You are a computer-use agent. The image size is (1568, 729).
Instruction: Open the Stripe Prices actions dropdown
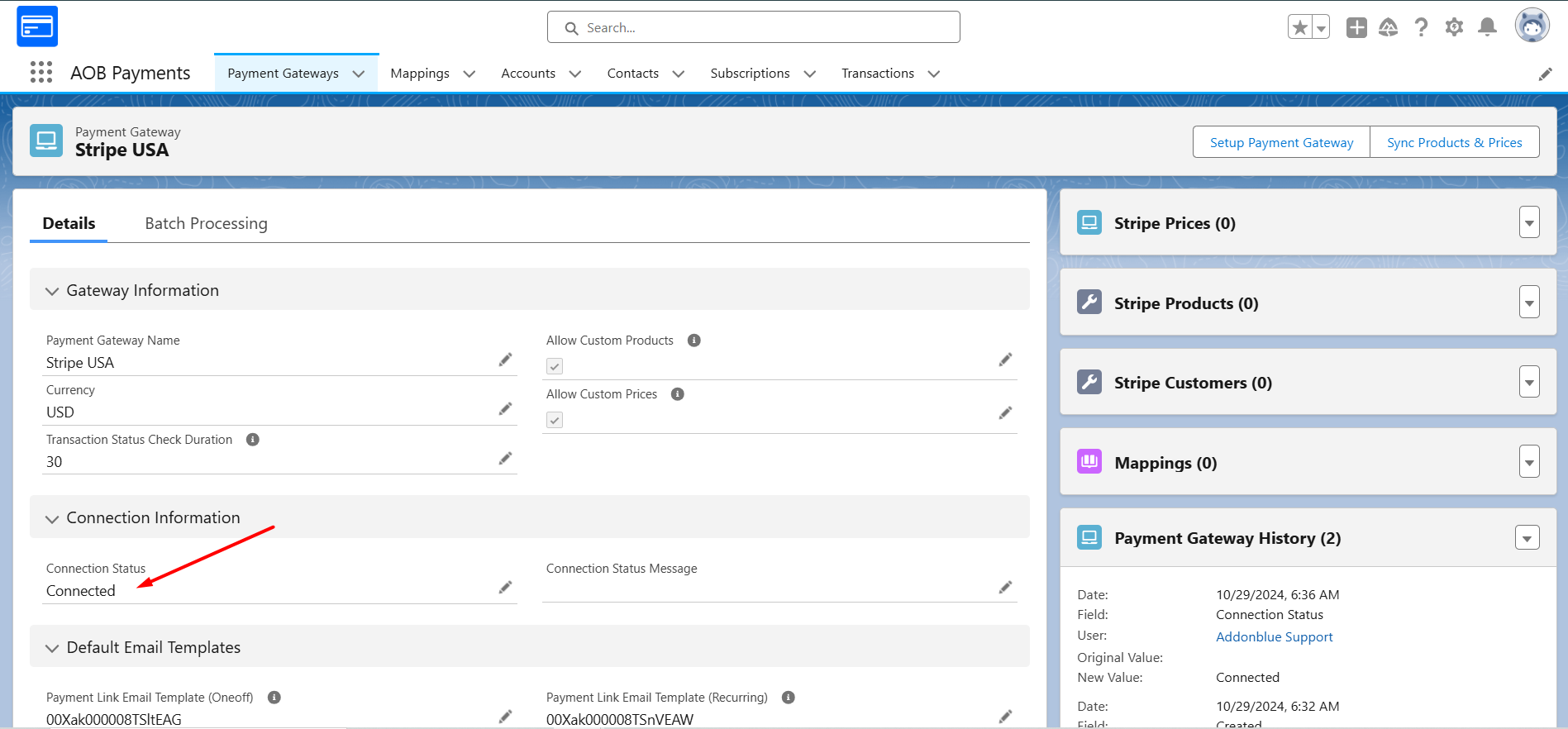(x=1529, y=222)
